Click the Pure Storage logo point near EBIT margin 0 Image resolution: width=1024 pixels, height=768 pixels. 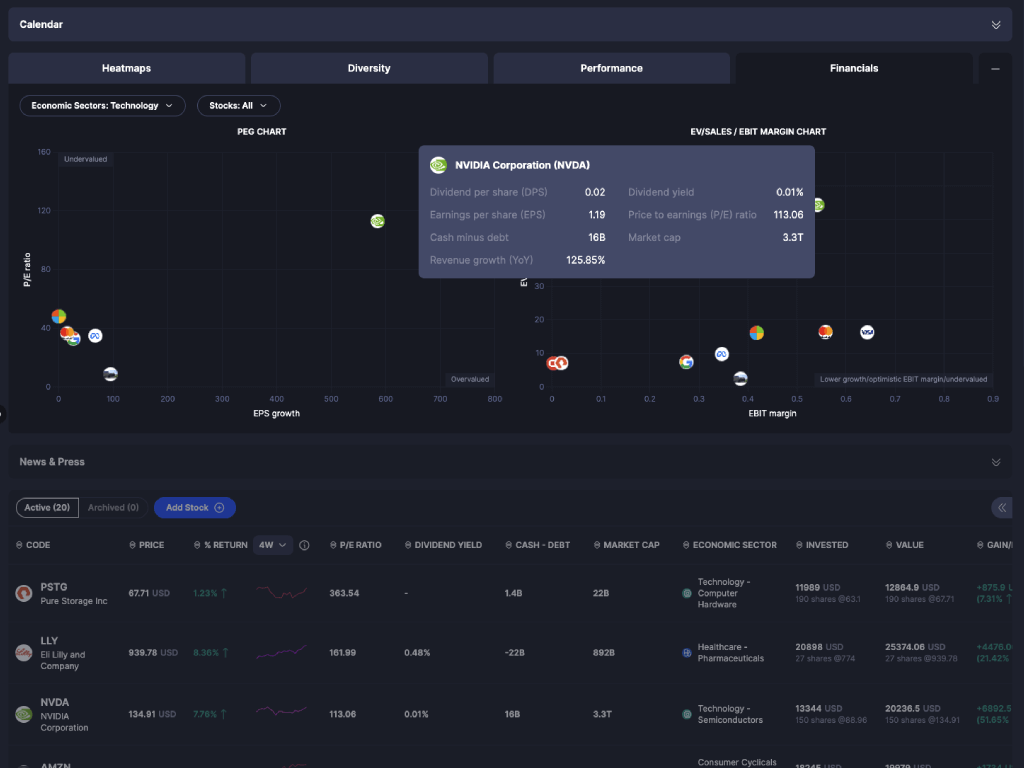pos(561,362)
